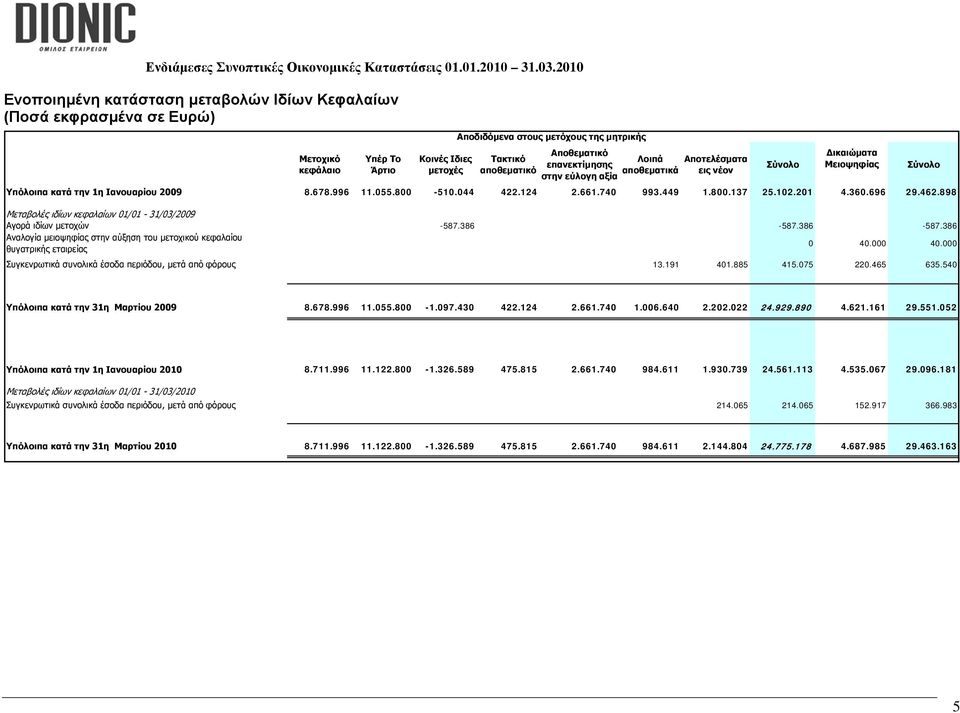The width and height of the screenshot is (960, 713).
Task: Select the value '152.917'
Action: coord(870,405)
